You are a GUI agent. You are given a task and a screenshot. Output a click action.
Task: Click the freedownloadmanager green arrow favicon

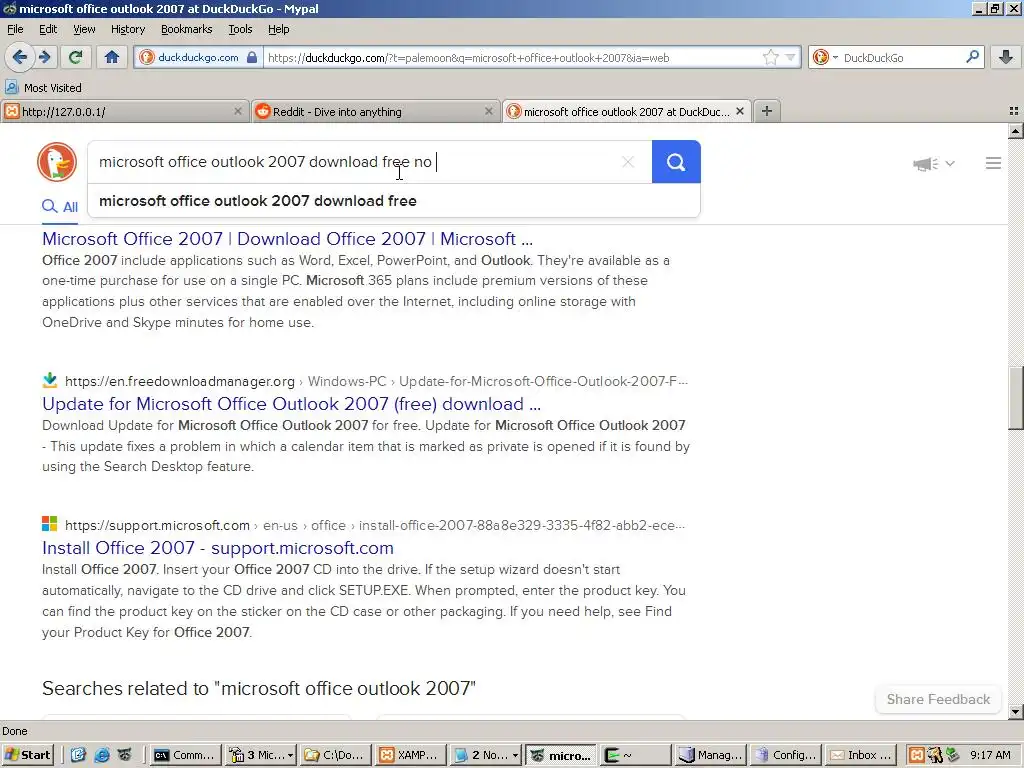click(50, 380)
